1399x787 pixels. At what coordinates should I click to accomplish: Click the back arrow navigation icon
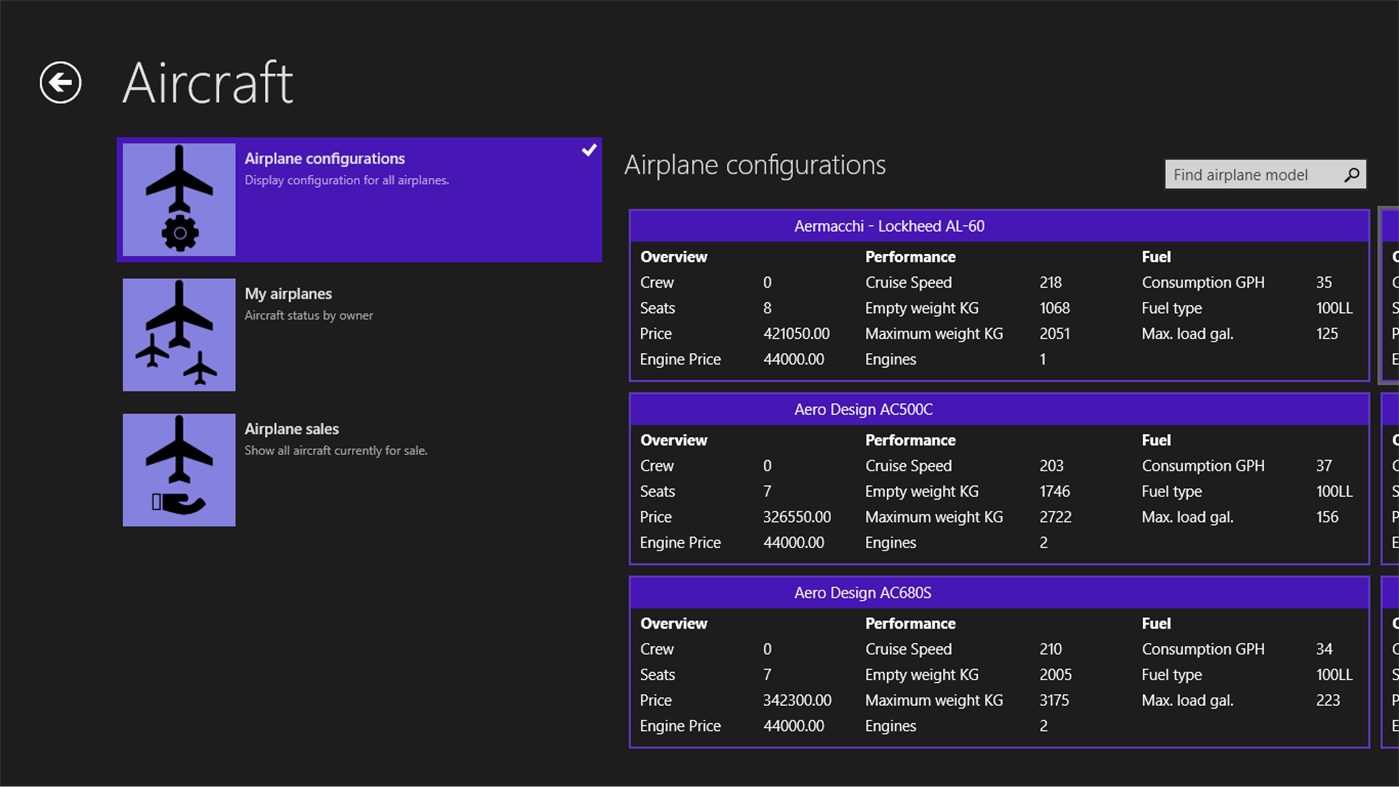point(59,82)
